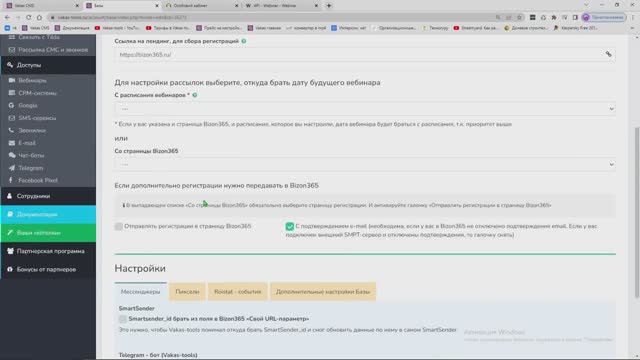Image resolution: width=640 pixels, height=360 pixels.
Task: Switch to Roistat - события tab
Action: tap(238, 291)
